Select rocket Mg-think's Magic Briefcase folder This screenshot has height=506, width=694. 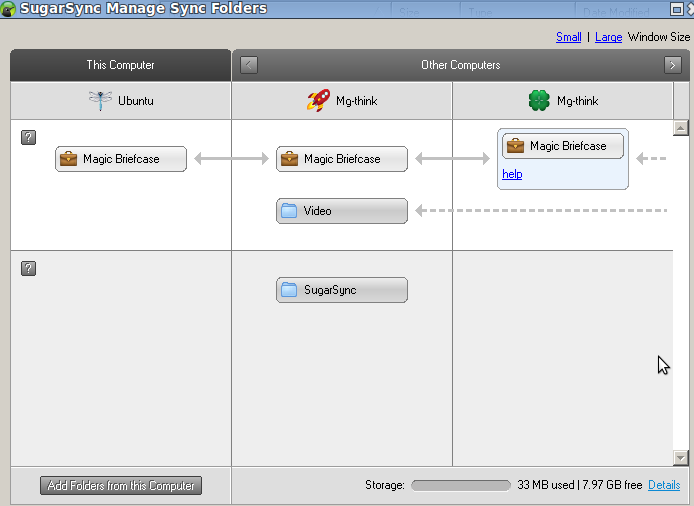[x=342, y=159]
